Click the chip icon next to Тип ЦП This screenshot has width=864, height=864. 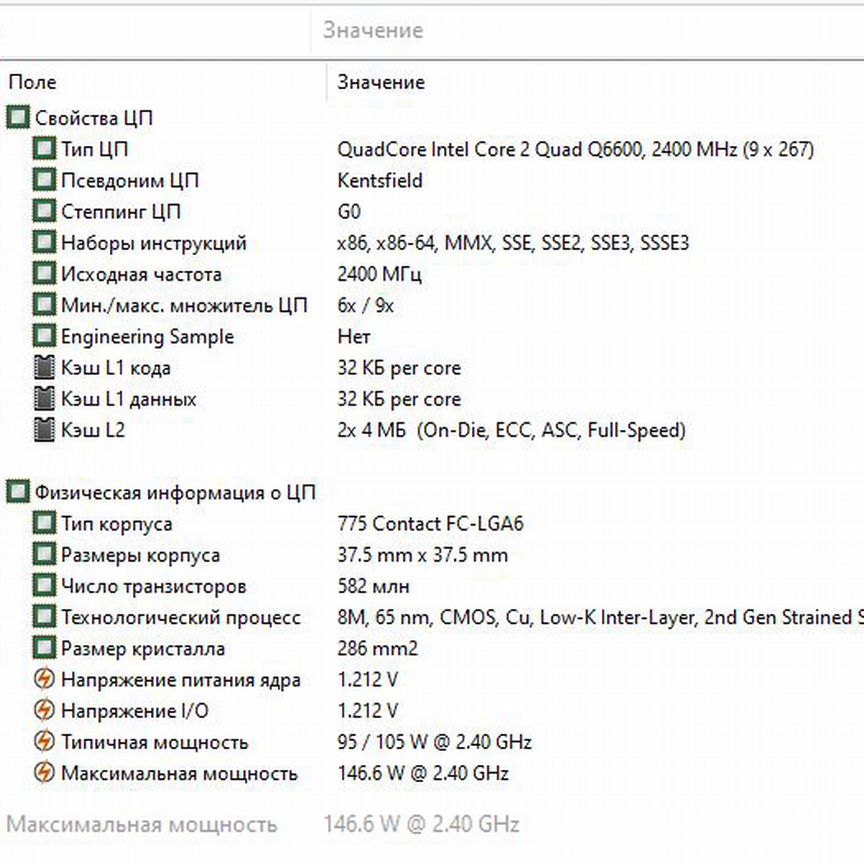tap(44, 150)
